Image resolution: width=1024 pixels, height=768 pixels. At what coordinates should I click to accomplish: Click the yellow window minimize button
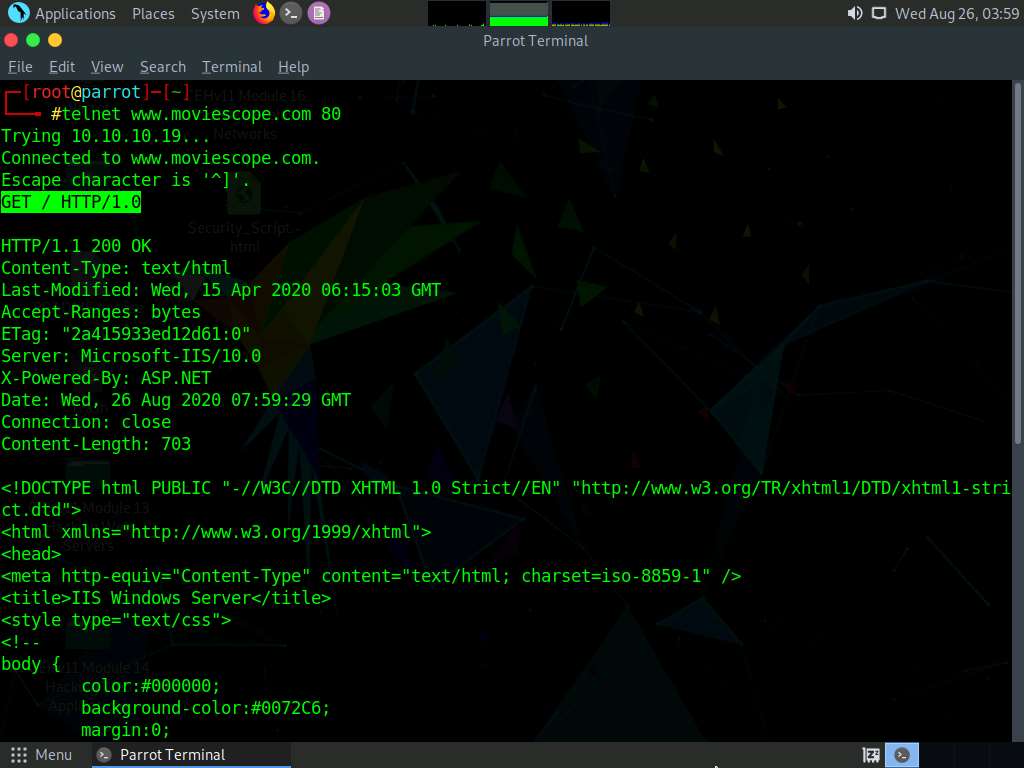55,40
